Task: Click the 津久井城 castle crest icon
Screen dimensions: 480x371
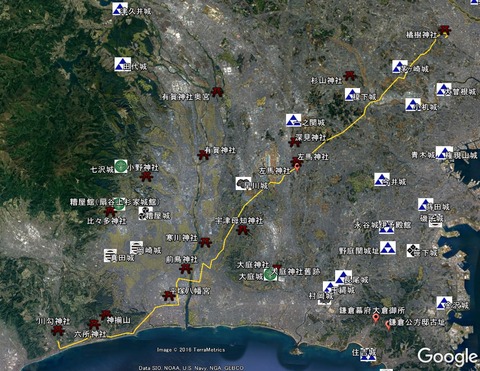Action: tap(120, 9)
